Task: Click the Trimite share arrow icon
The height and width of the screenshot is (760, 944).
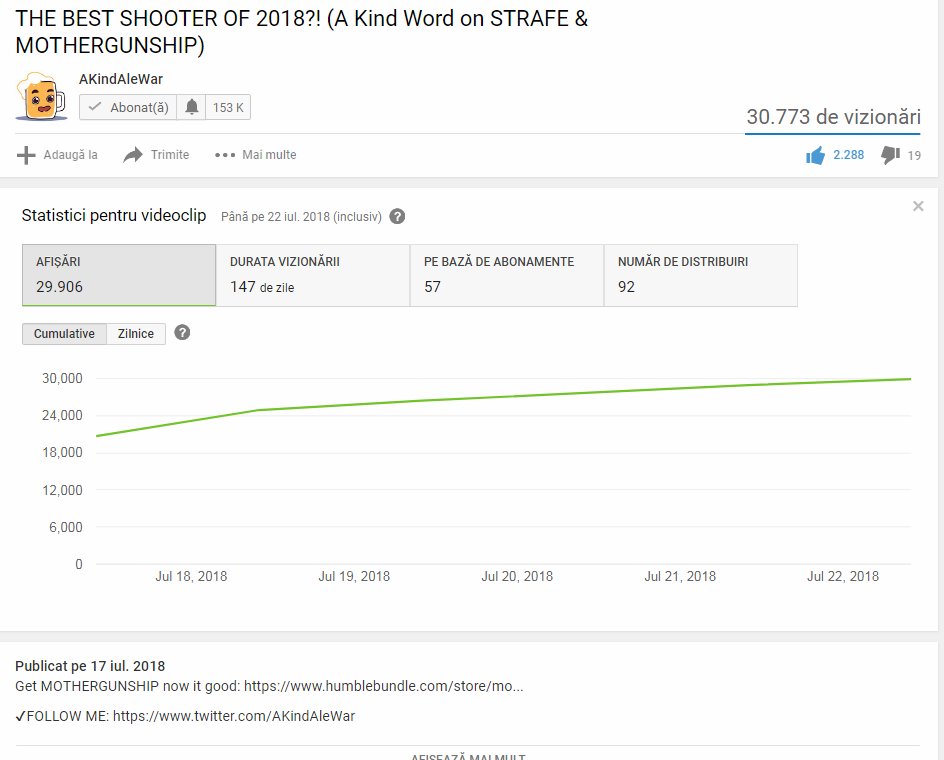Action: pos(132,155)
